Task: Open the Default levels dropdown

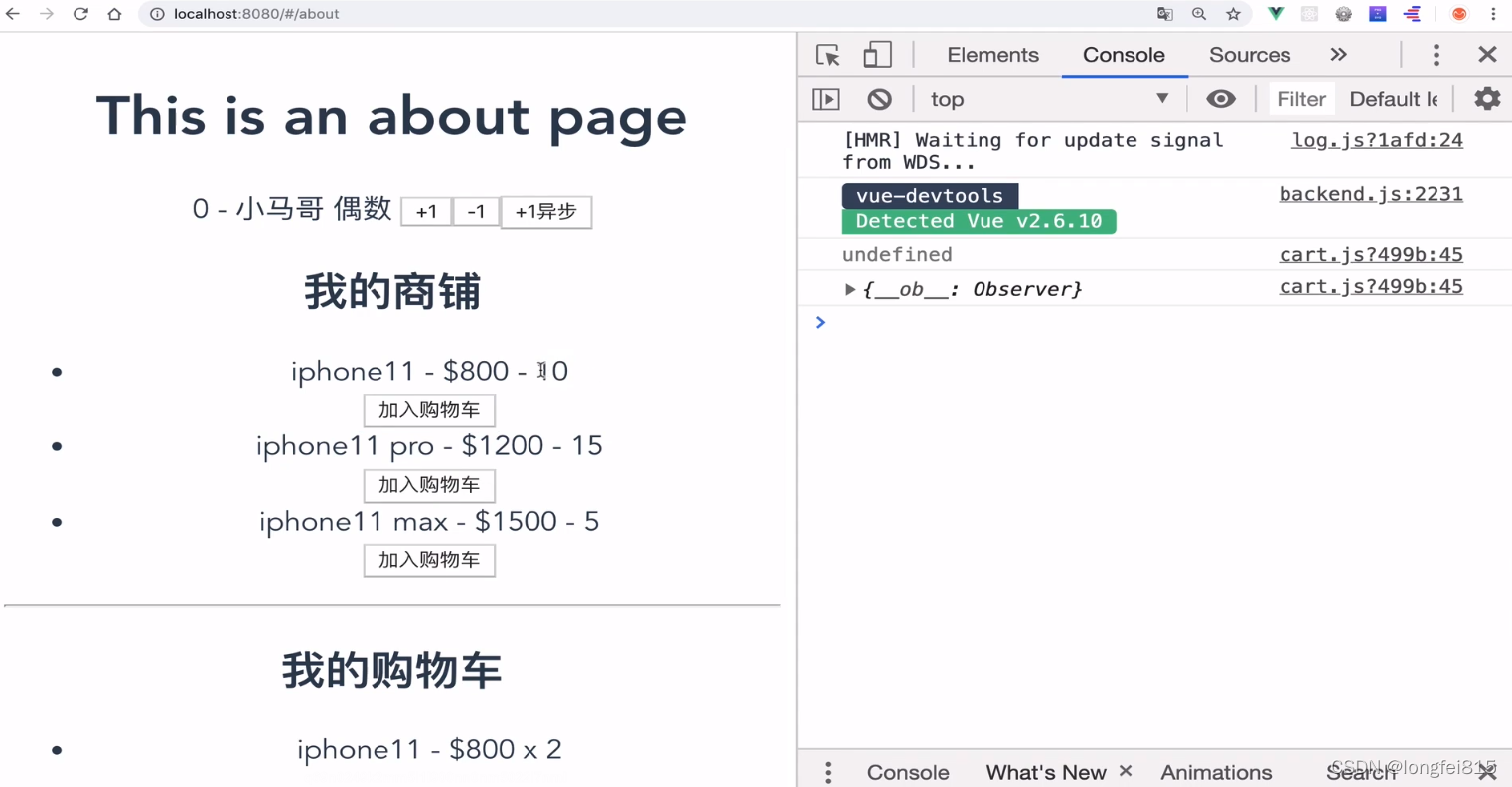Action: 1394,99
